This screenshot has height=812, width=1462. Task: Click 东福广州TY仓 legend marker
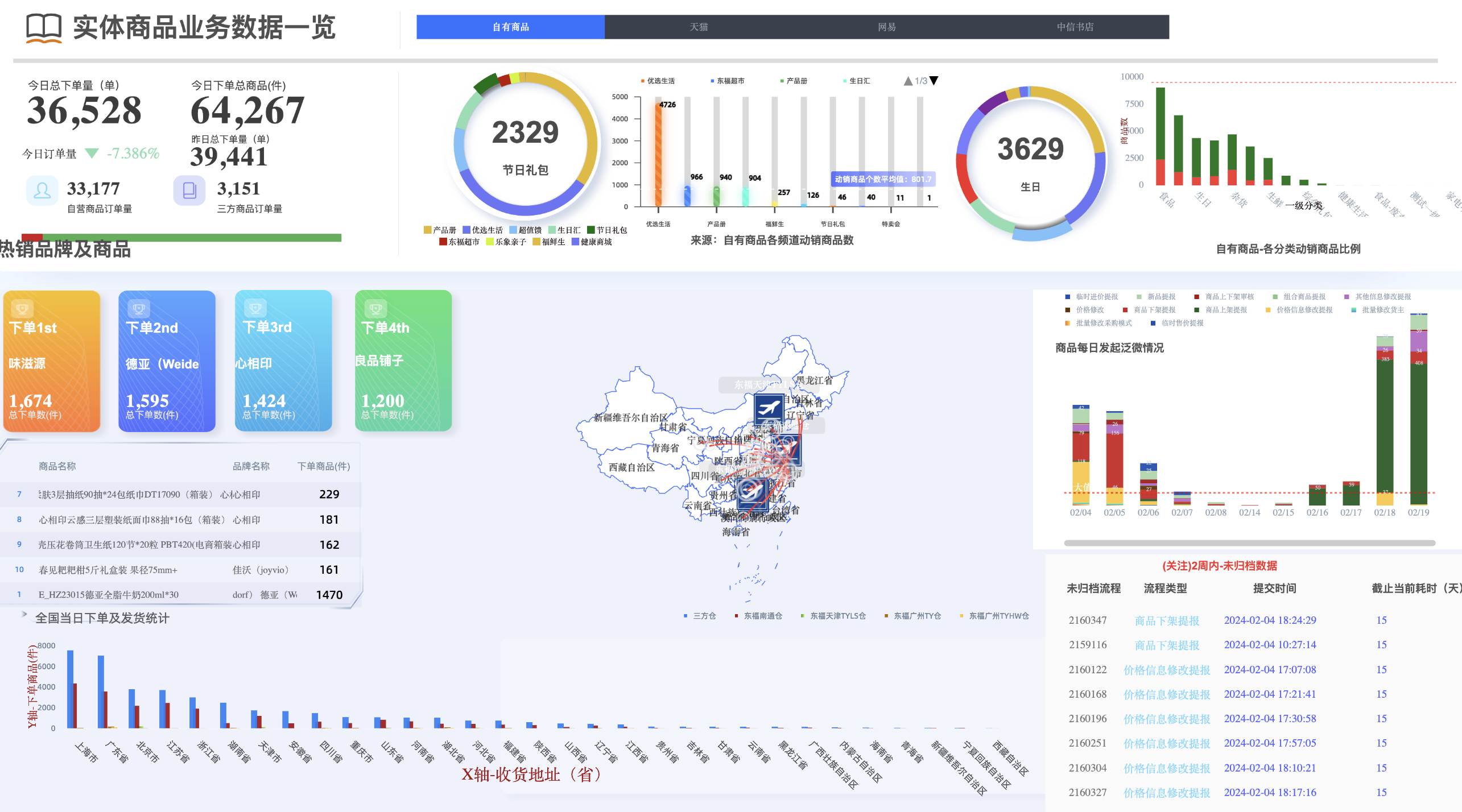[886, 616]
